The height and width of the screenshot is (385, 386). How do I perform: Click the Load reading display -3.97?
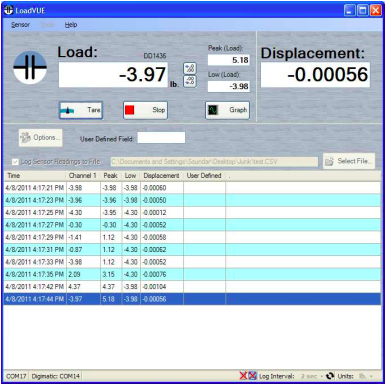[113, 75]
